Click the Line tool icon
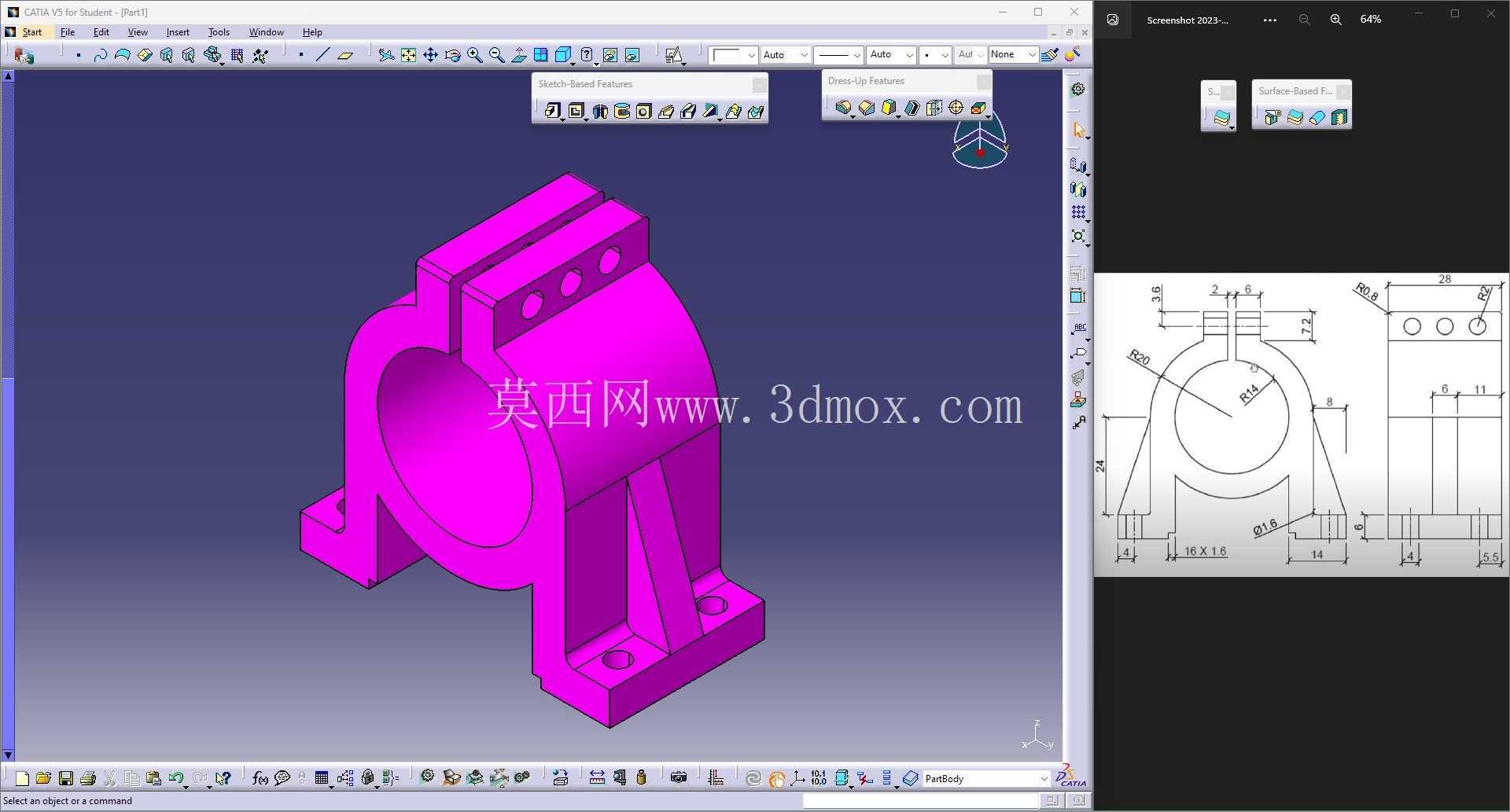Viewport: 1510px width, 812px height. (322, 54)
